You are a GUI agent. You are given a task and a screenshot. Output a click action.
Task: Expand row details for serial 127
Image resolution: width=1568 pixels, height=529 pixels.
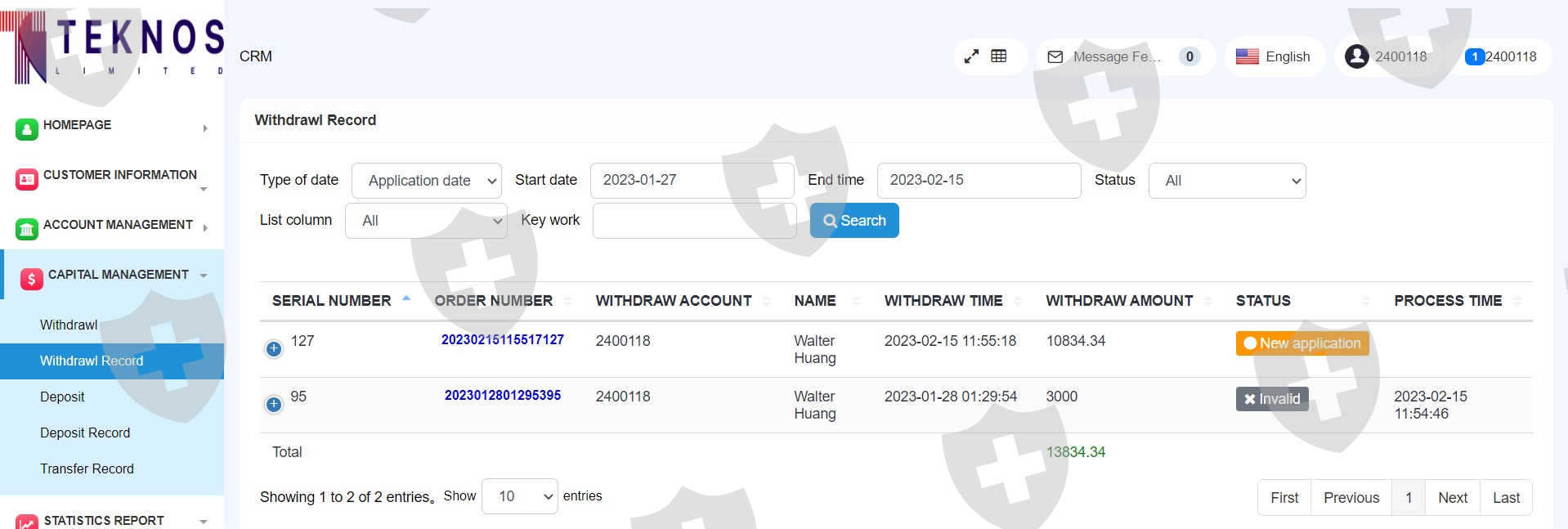(x=274, y=349)
